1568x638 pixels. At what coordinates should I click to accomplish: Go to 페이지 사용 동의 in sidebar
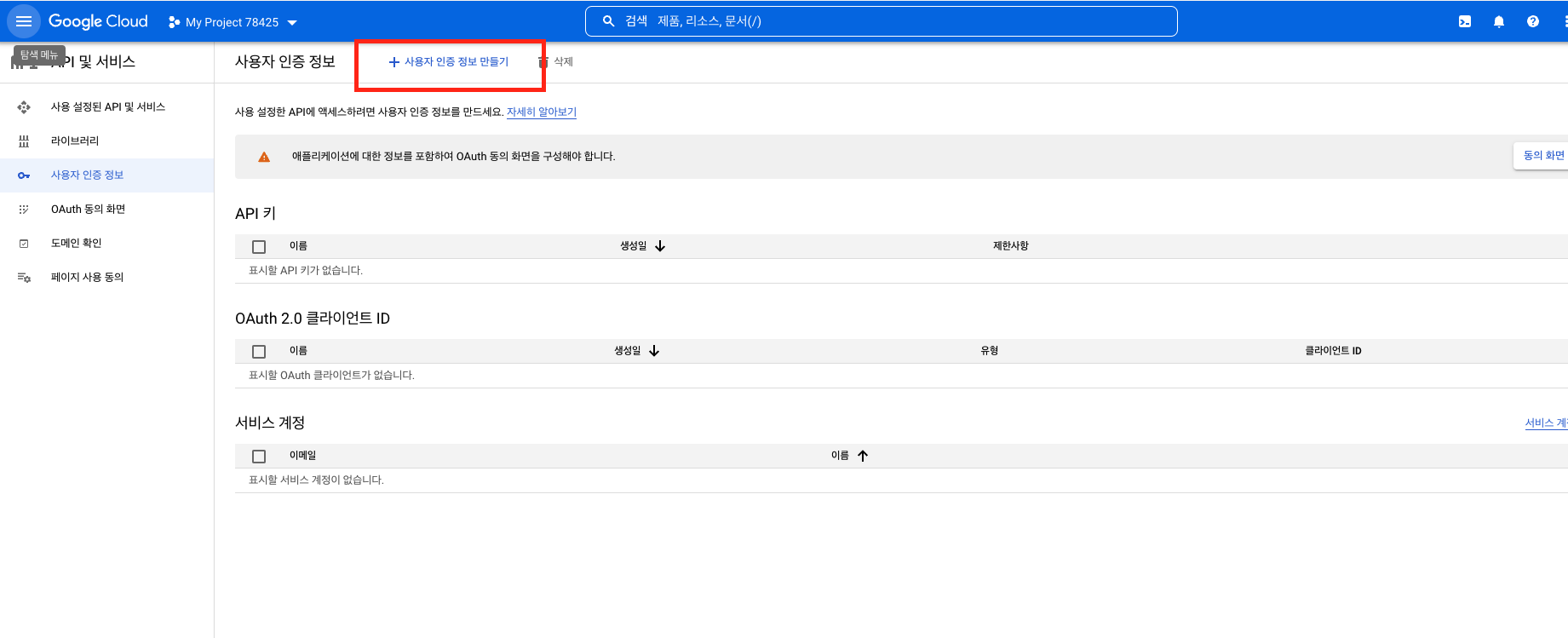[87, 278]
